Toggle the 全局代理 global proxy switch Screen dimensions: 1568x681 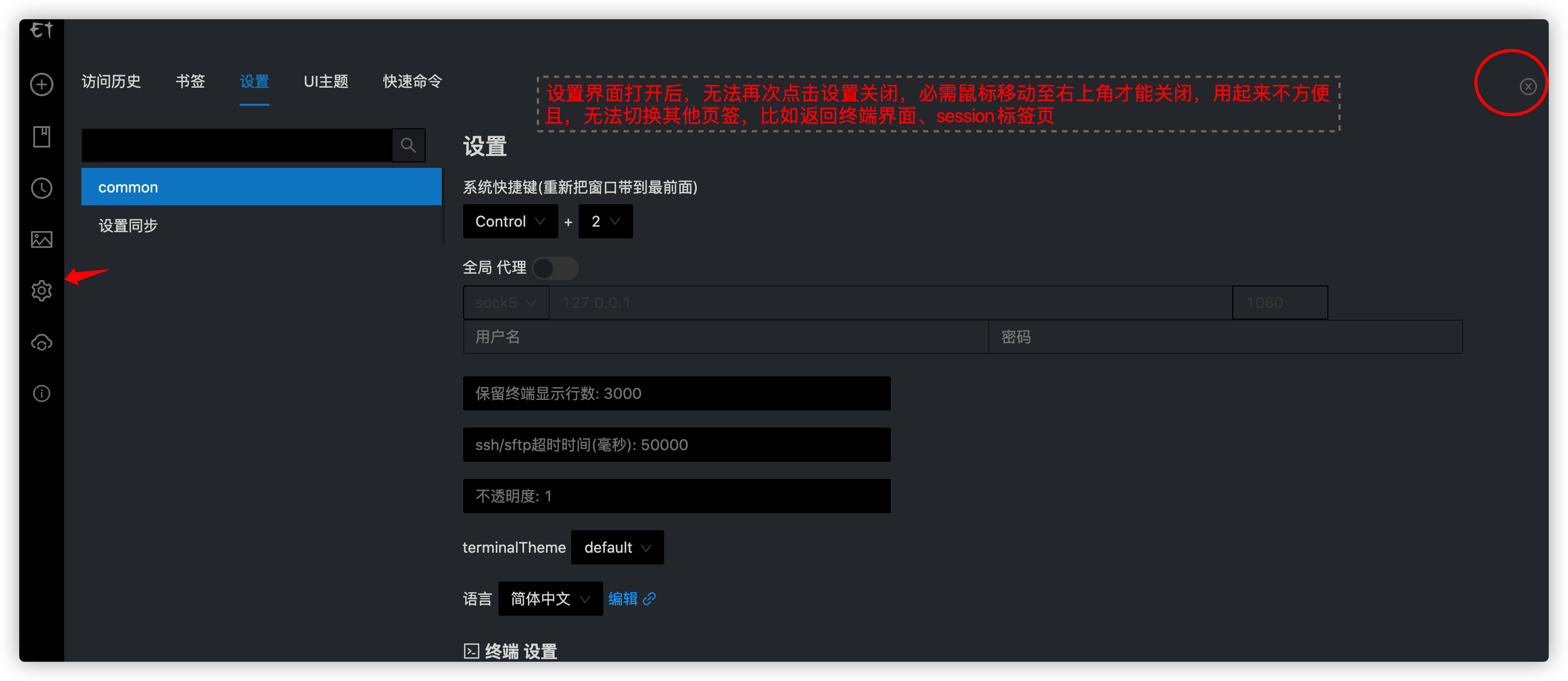coord(555,268)
